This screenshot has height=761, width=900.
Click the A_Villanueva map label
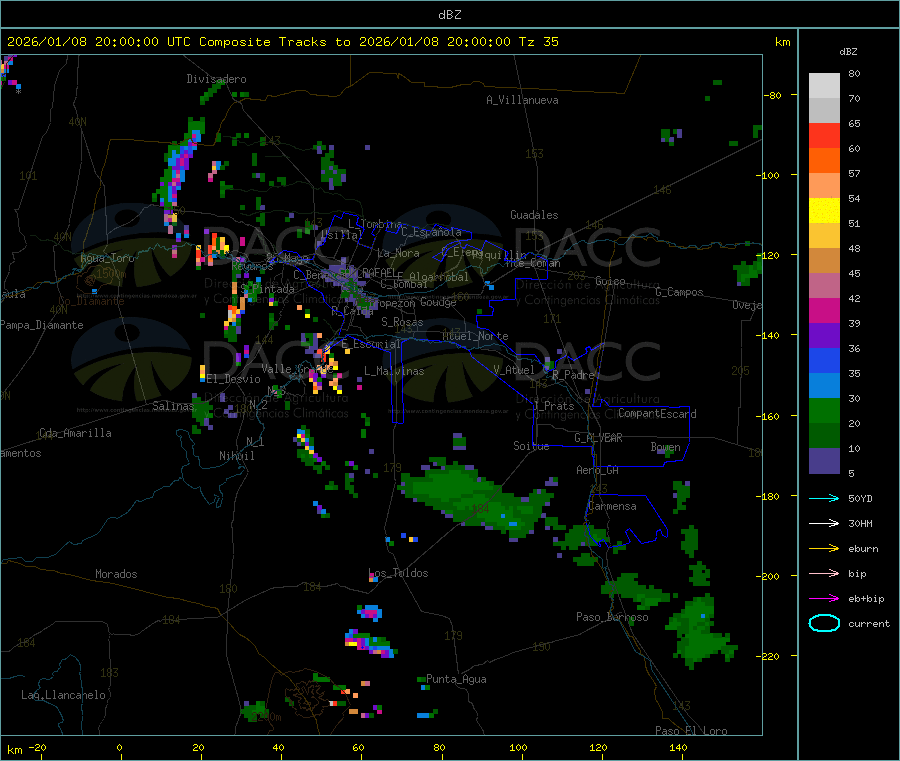click(522, 100)
